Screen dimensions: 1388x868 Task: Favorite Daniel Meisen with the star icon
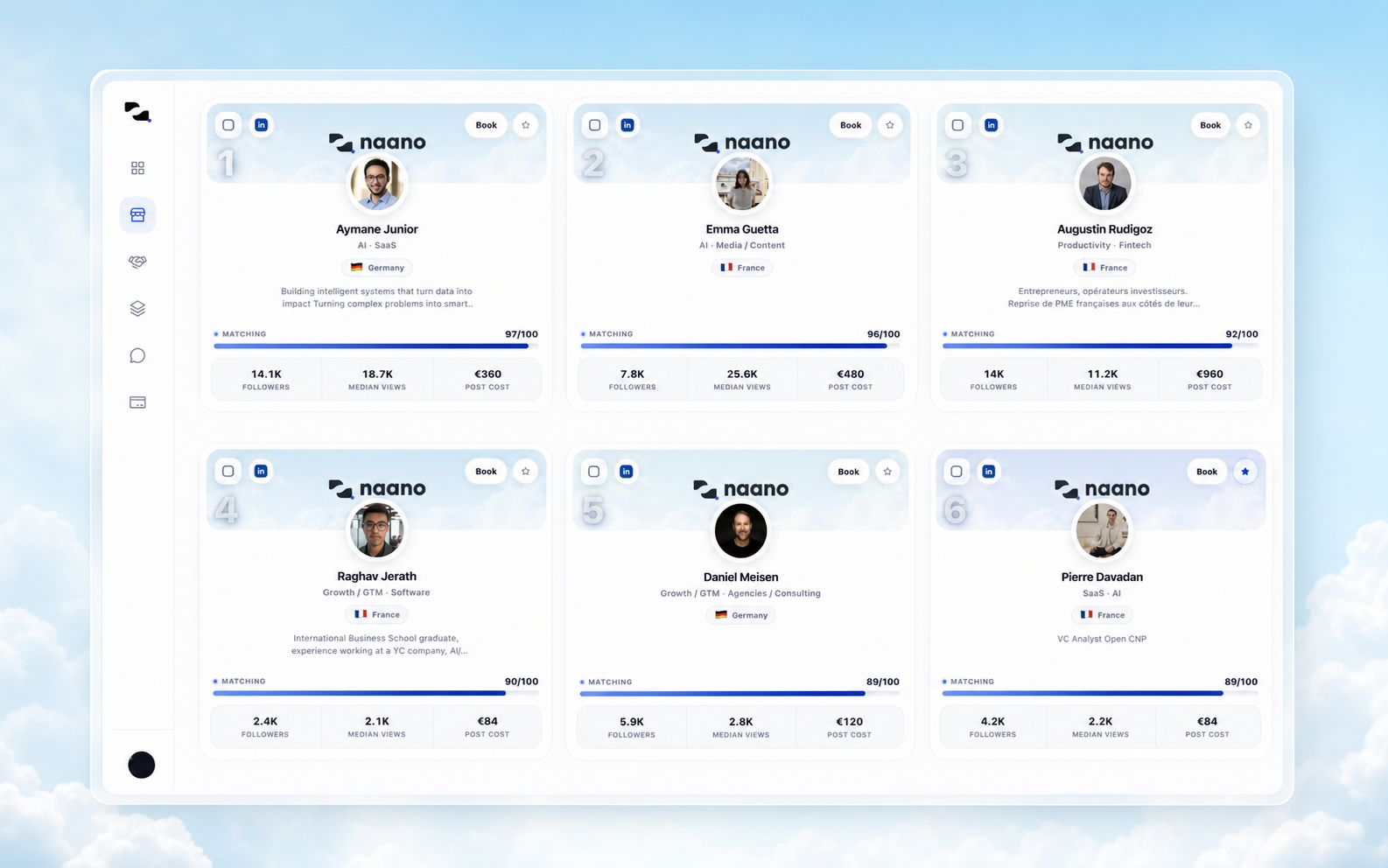887,472
